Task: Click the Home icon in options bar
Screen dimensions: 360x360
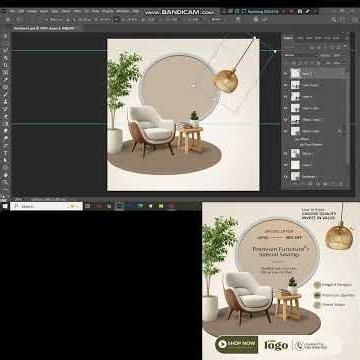Action: pyautogui.click(x=8, y=19)
